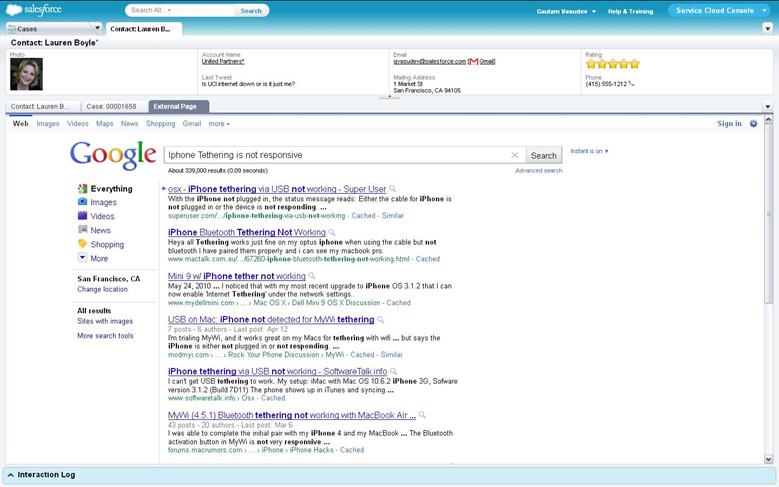Image resolution: width=779 pixels, height=487 pixels.
Task: Select the External Page subtab
Action: 177,106
